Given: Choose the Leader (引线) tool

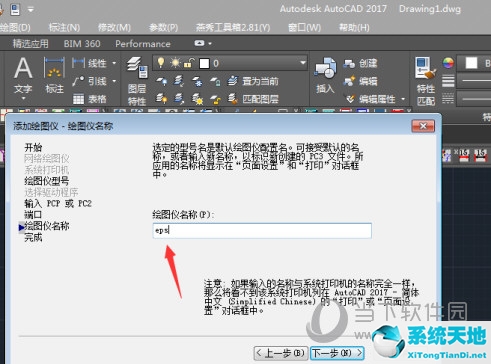Looking at the screenshot, I should (89, 81).
